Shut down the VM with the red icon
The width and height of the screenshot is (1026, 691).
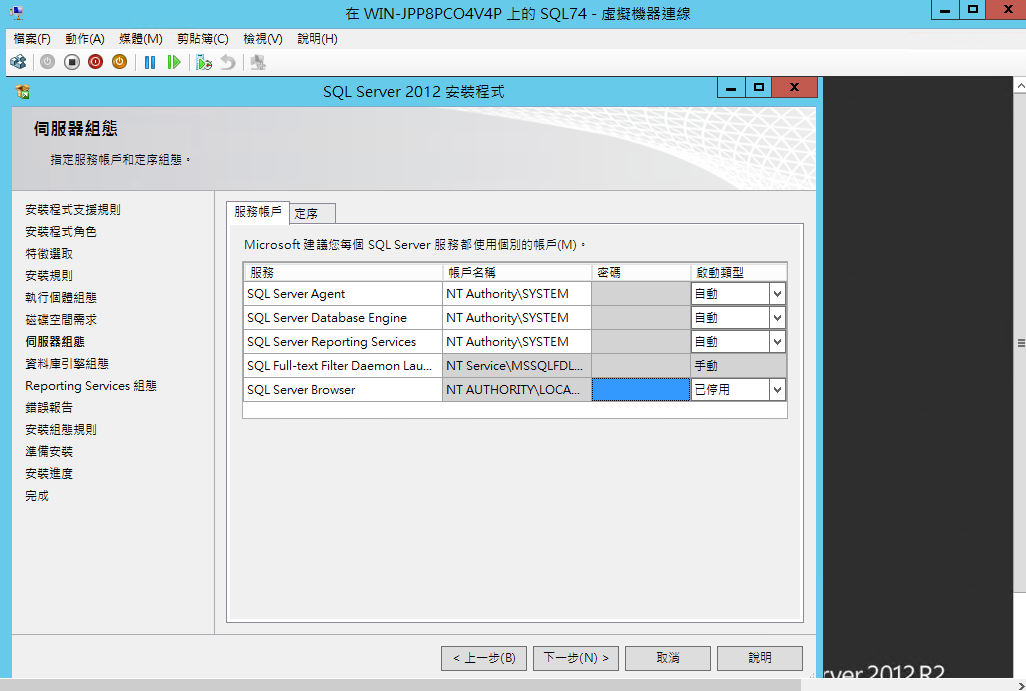(96, 62)
